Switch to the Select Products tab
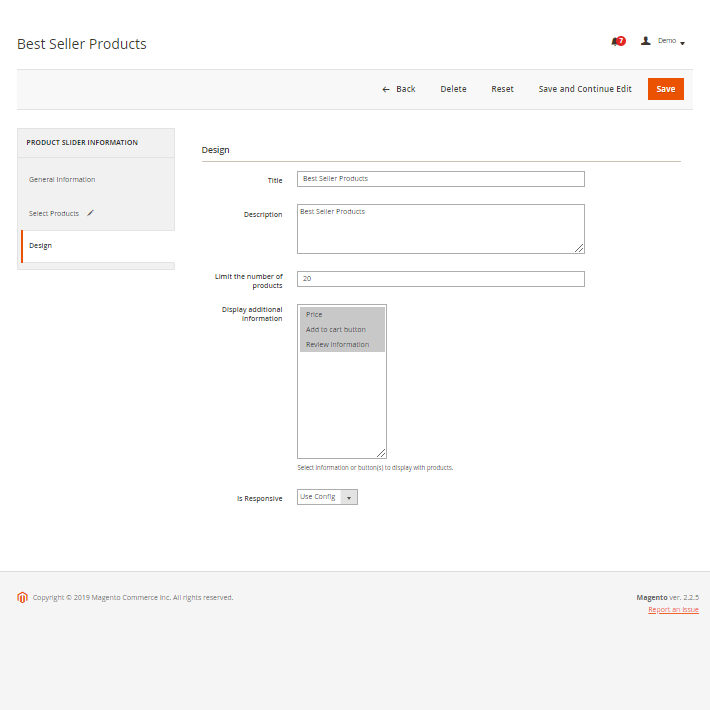Image resolution: width=710 pixels, height=710 pixels. point(54,213)
